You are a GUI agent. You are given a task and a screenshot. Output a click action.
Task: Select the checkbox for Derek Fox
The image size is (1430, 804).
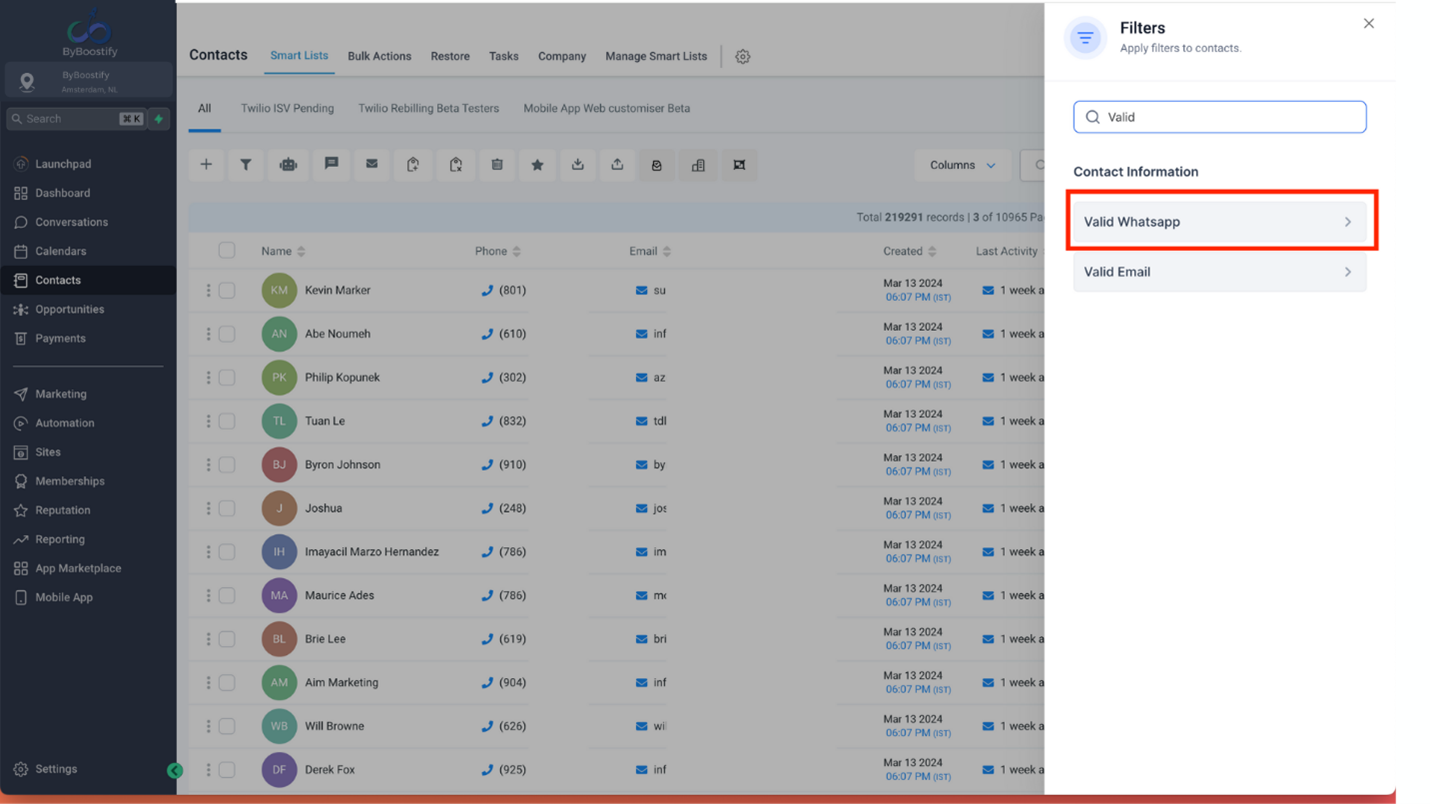point(227,770)
